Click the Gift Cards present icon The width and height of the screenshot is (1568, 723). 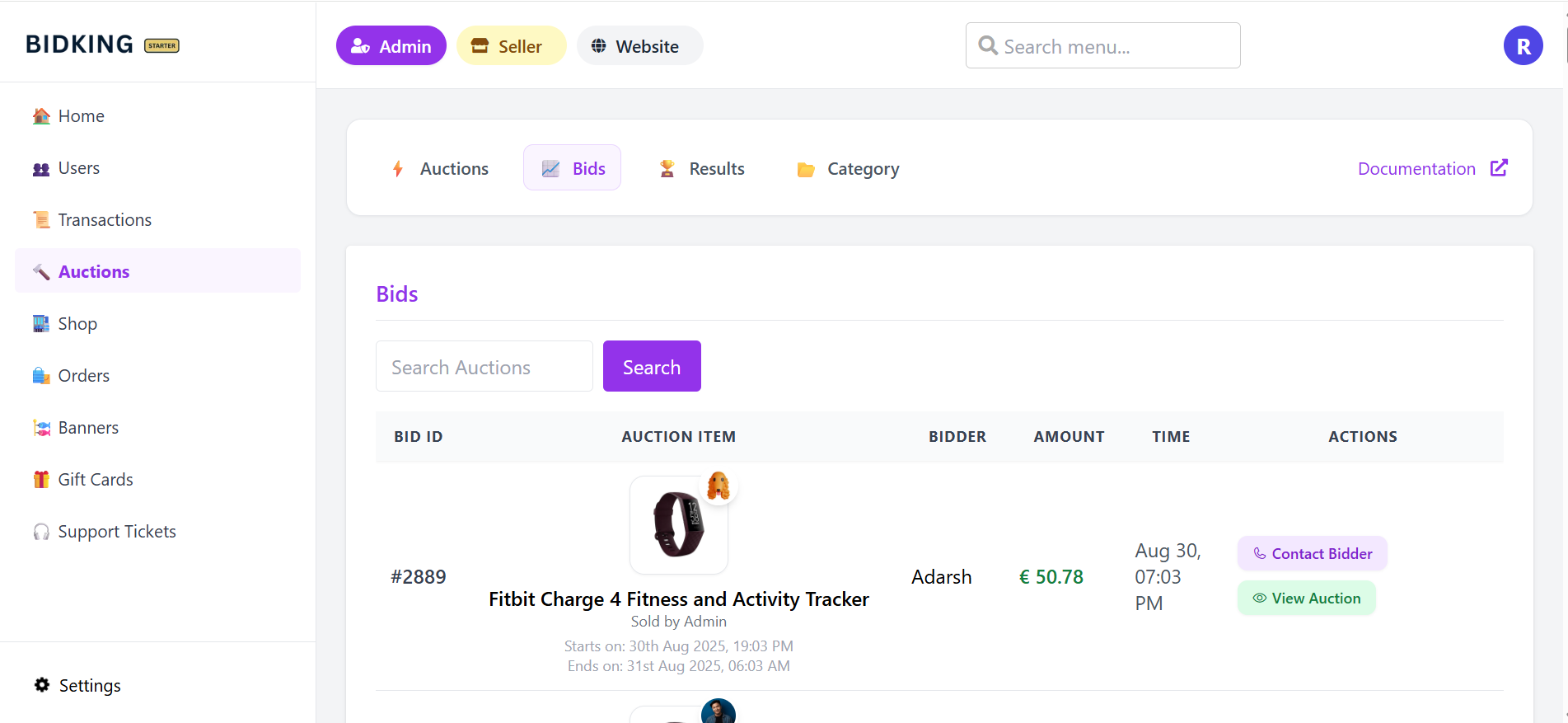pos(41,480)
